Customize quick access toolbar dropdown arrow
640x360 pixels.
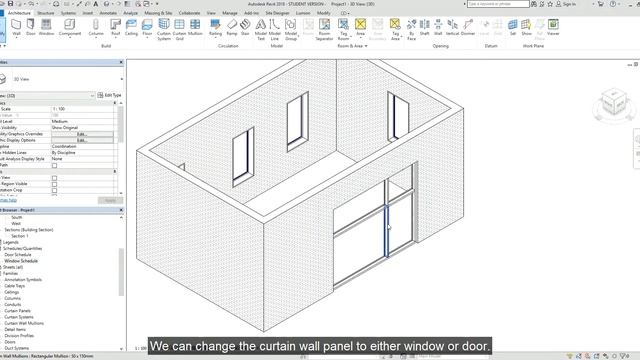coord(157,4)
